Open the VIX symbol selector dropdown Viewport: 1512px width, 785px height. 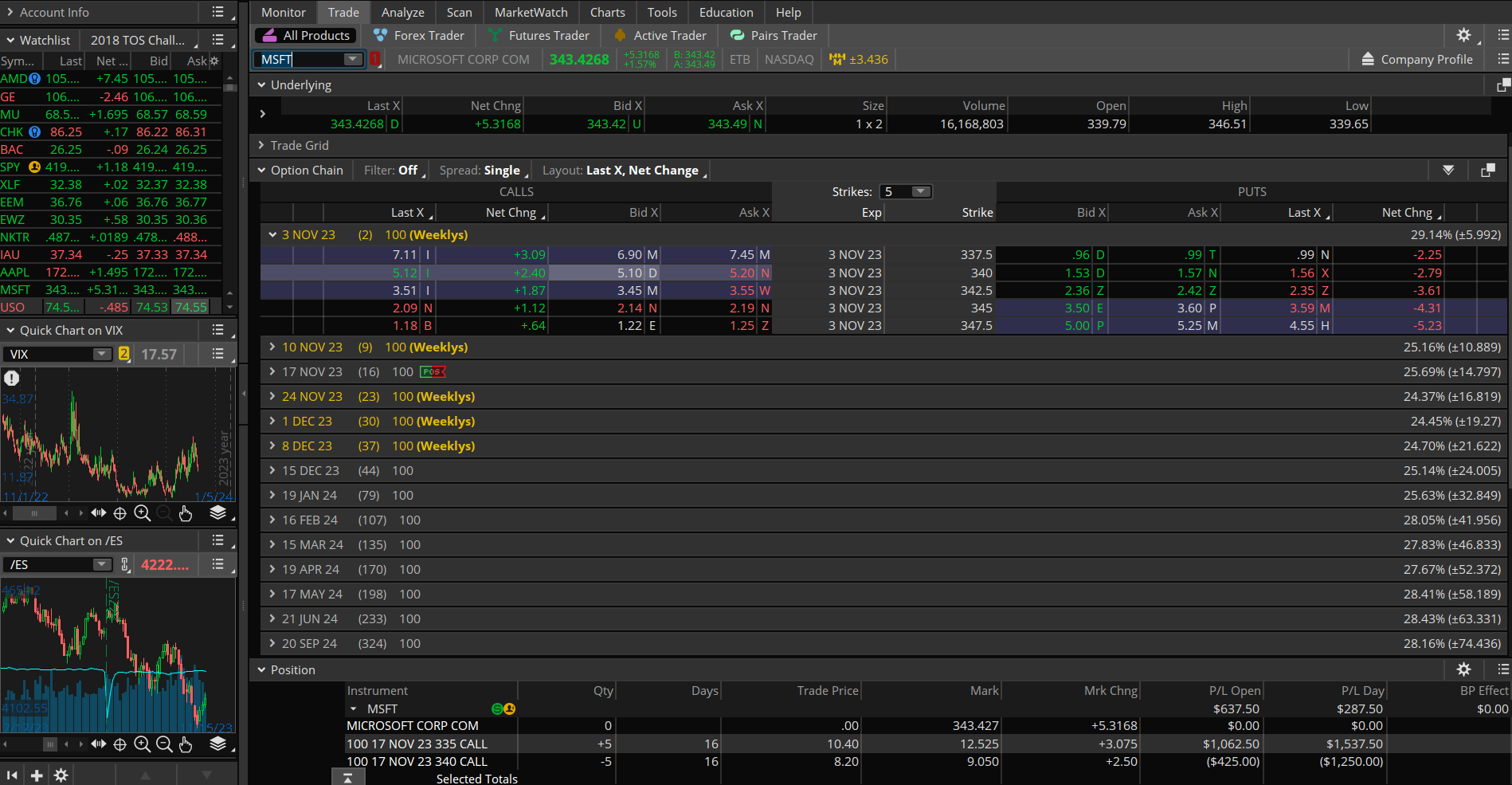point(101,354)
